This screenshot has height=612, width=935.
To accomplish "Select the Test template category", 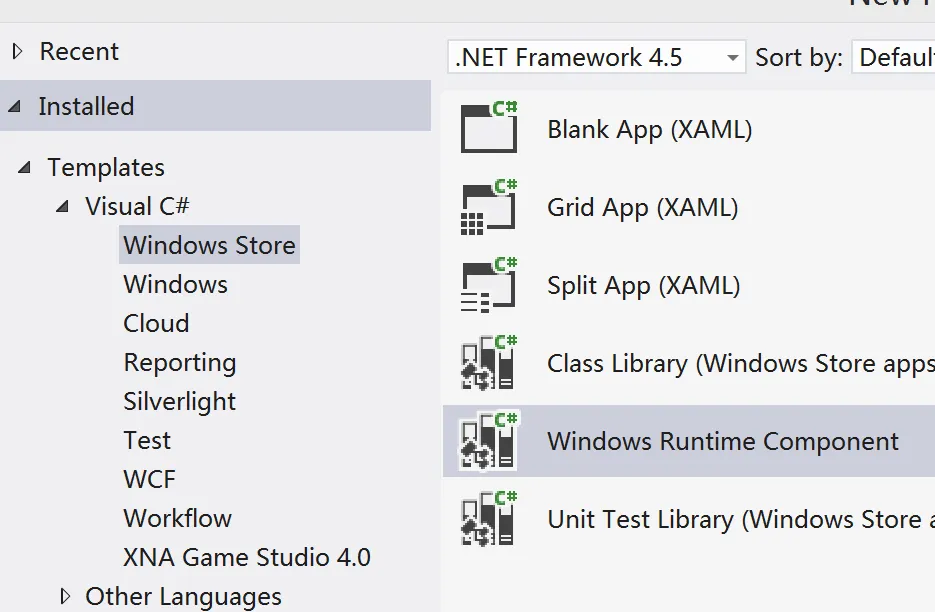I will click(x=147, y=440).
